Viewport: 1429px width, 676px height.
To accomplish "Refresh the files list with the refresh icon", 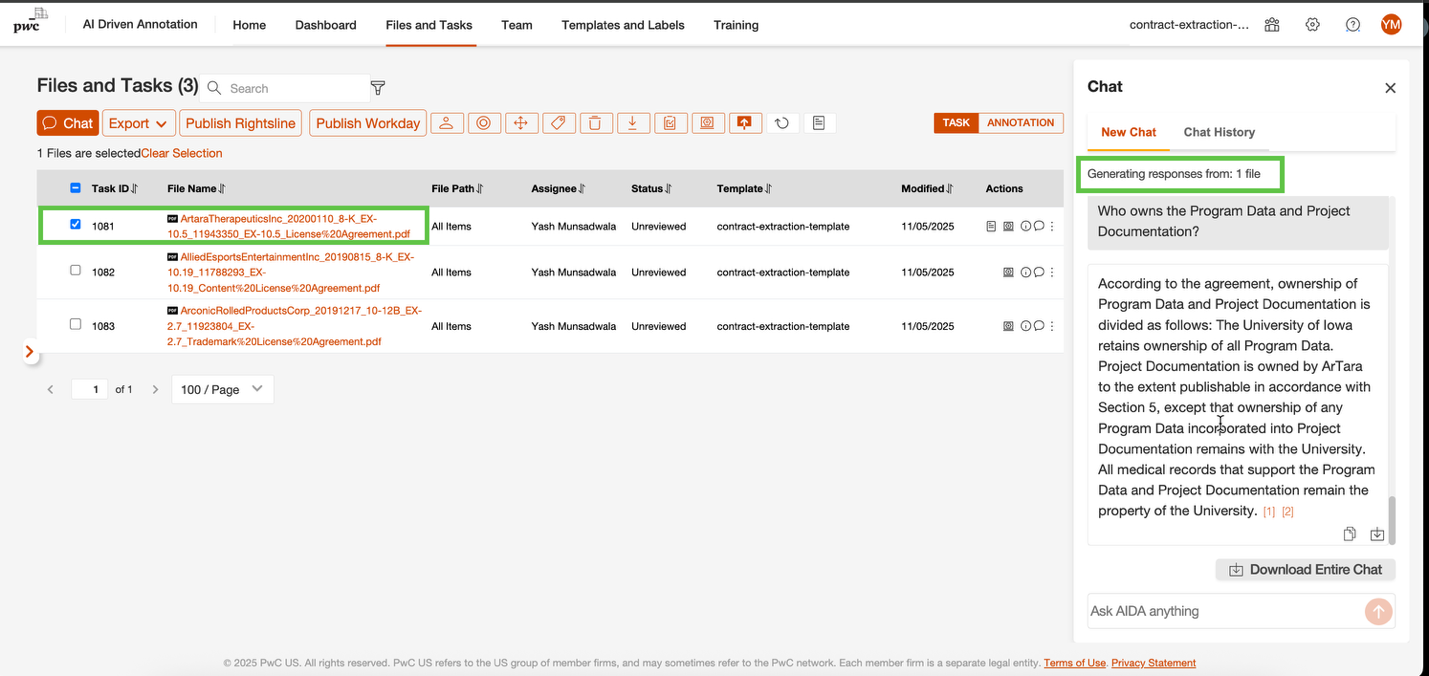I will pos(783,122).
